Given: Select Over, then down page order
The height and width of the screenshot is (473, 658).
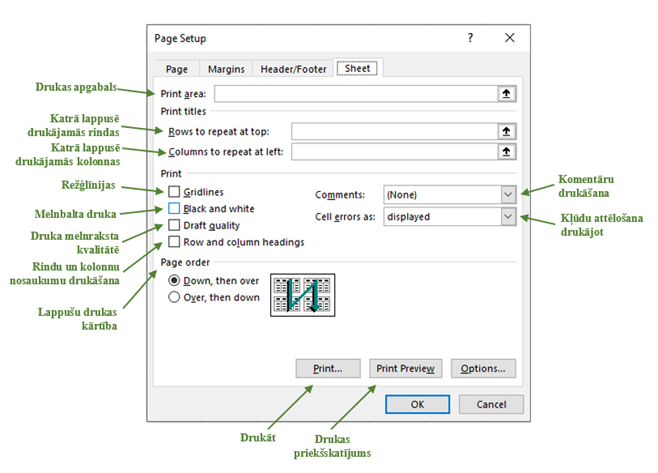Looking at the screenshot, I should coord(175,297).
